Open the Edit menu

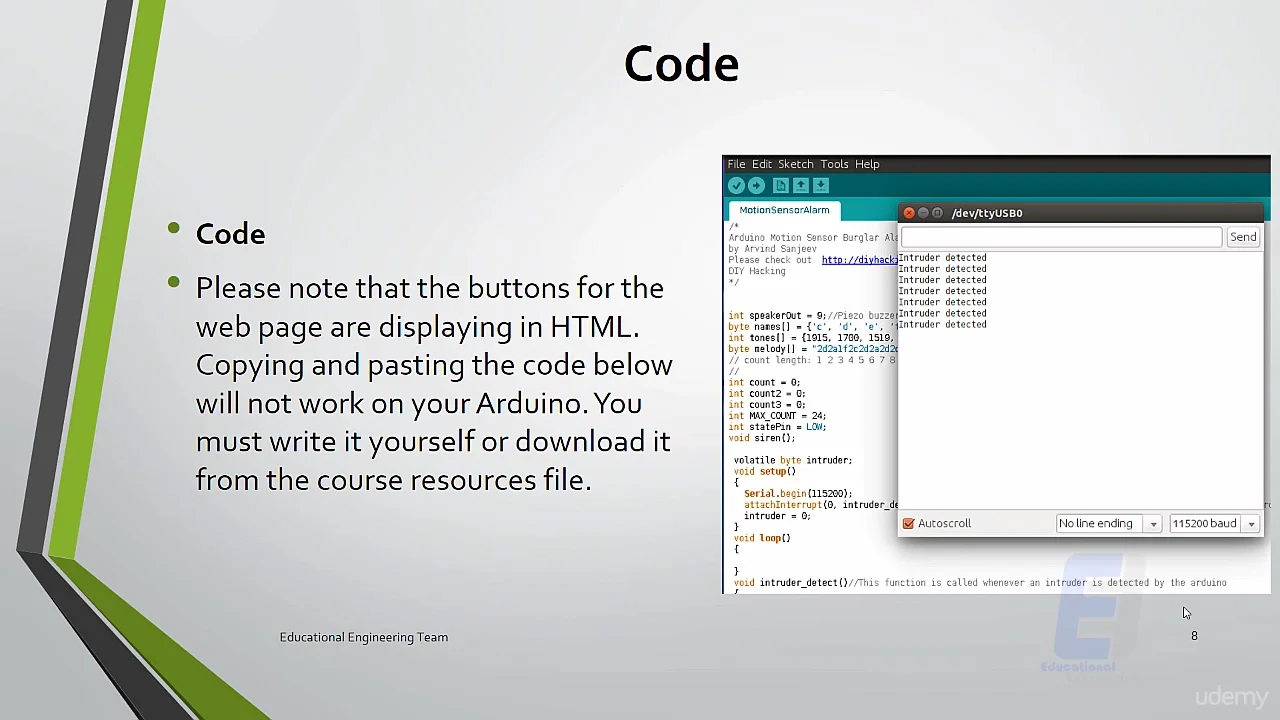(x=762, y=164)
